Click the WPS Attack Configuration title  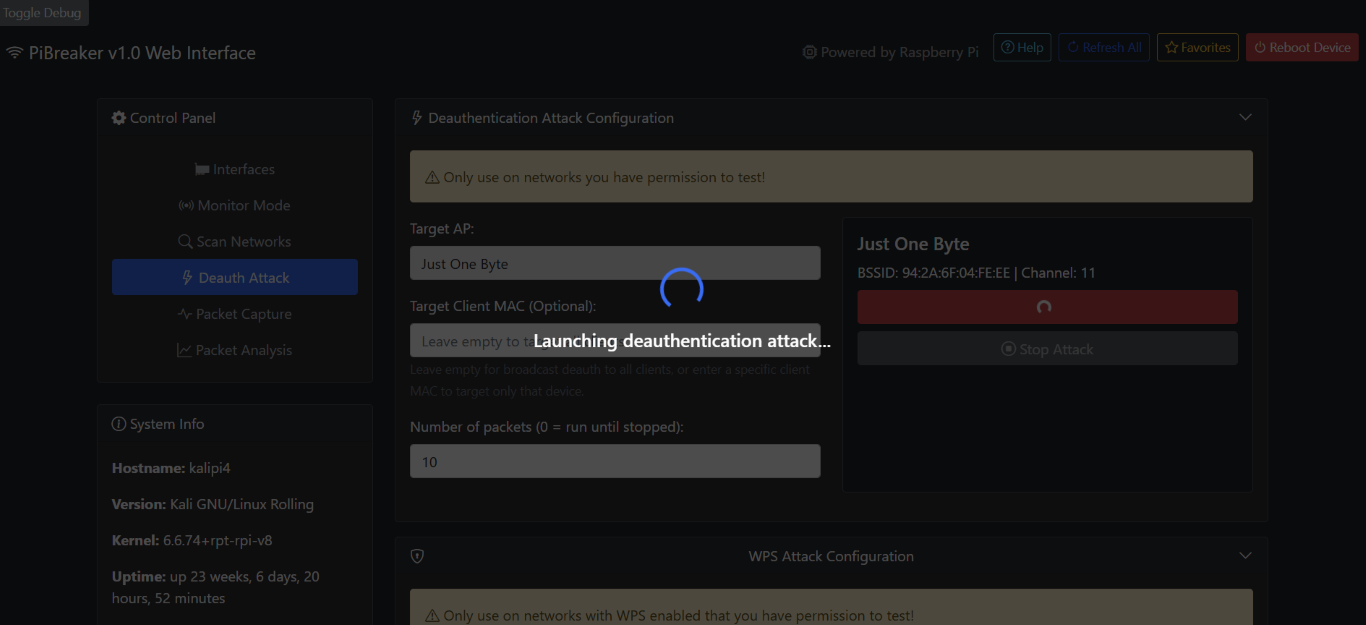tap(831, 556)
